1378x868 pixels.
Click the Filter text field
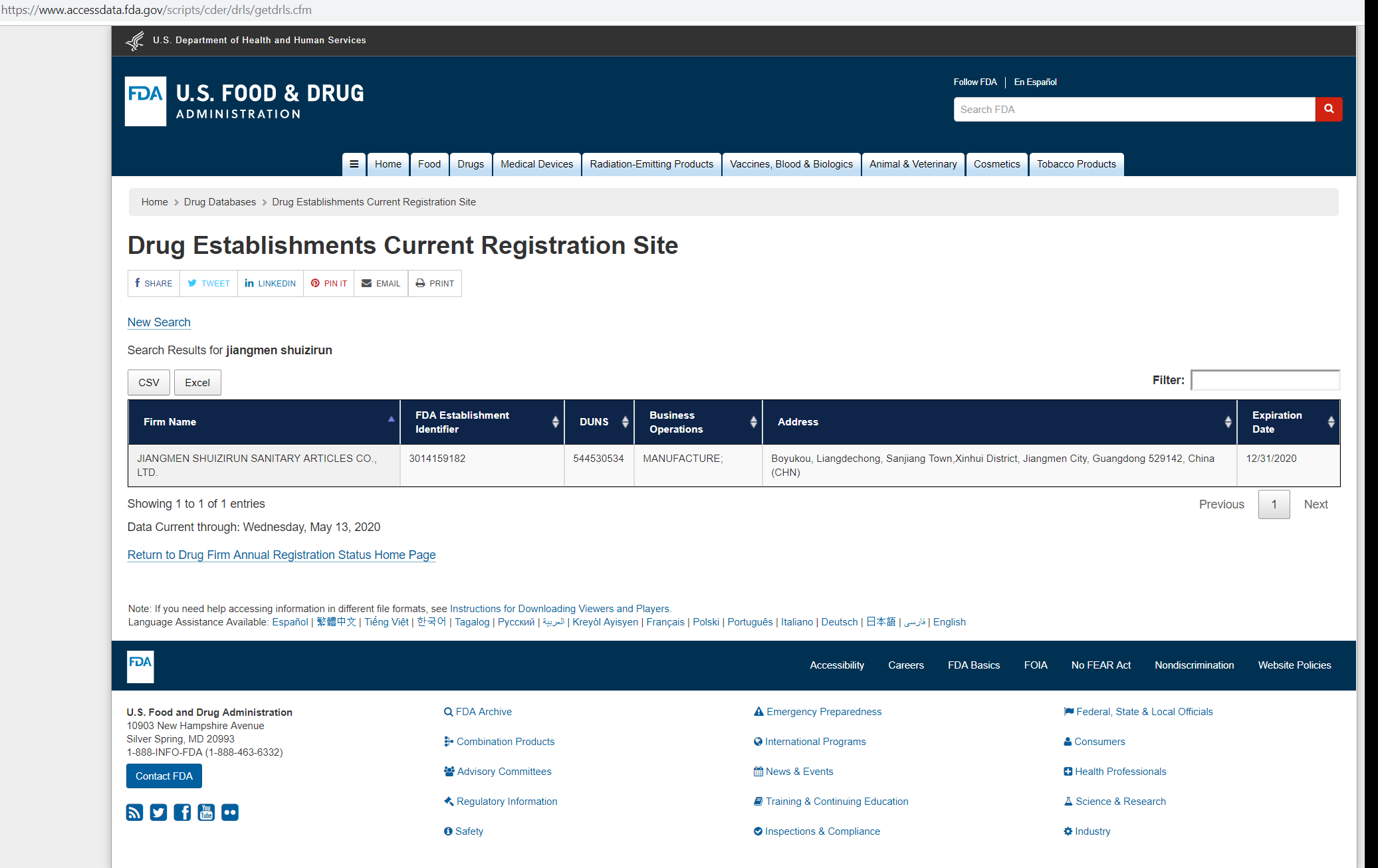click(x=1264, y=380)
